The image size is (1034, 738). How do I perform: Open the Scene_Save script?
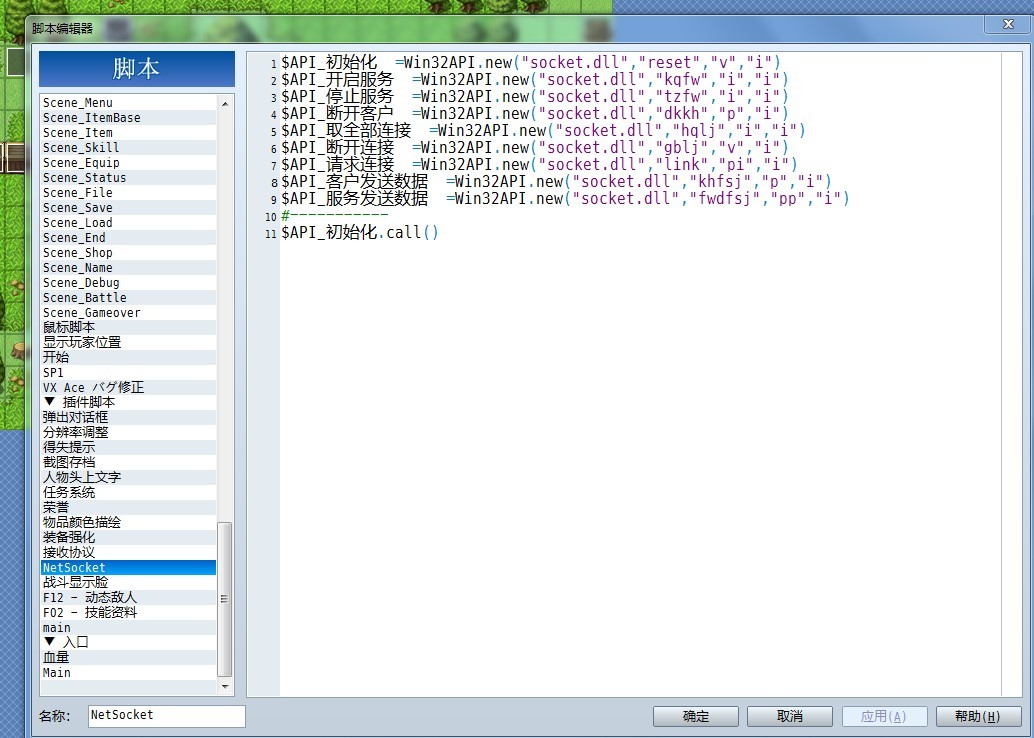[129, 208]
